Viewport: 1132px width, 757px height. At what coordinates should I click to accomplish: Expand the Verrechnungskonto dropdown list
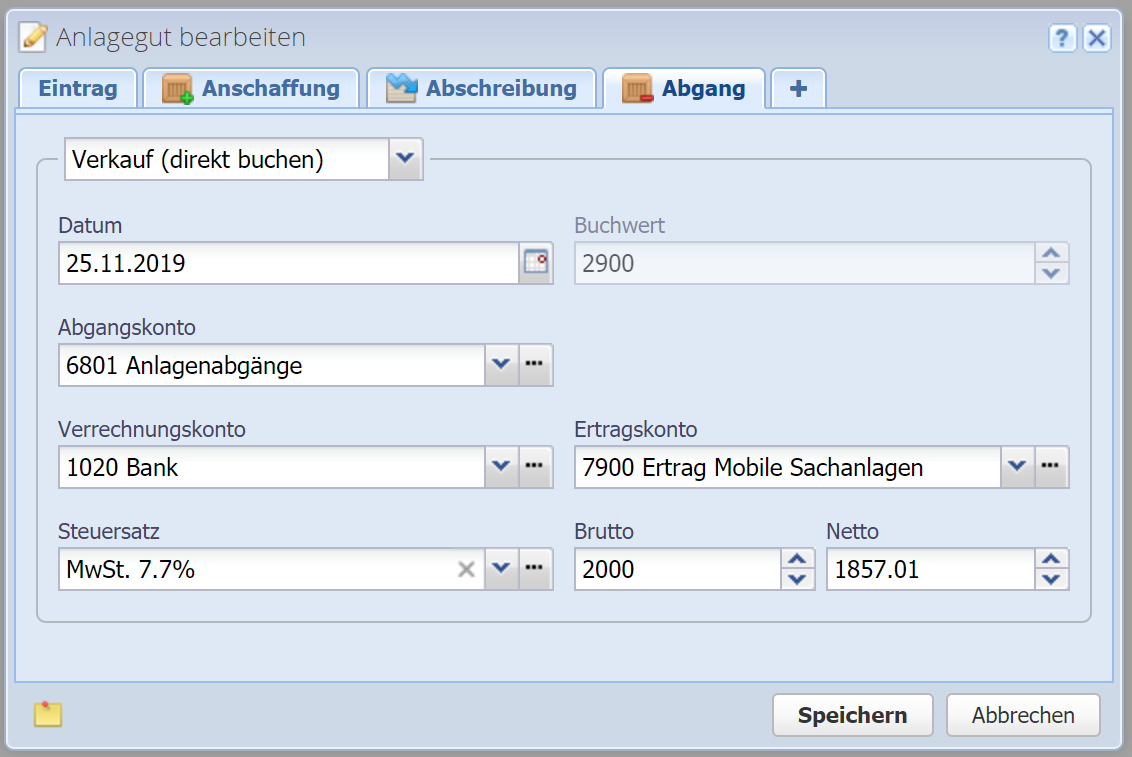click(502, 467)
